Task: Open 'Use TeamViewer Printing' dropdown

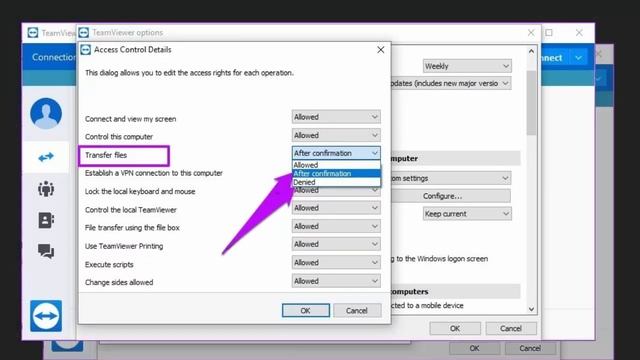Action: point(336,244)
